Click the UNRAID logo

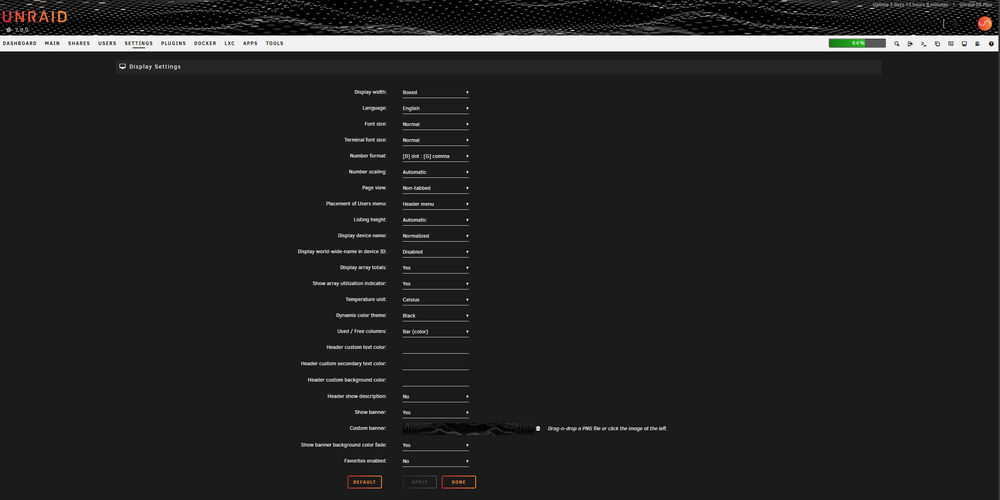tap(34, 17)
